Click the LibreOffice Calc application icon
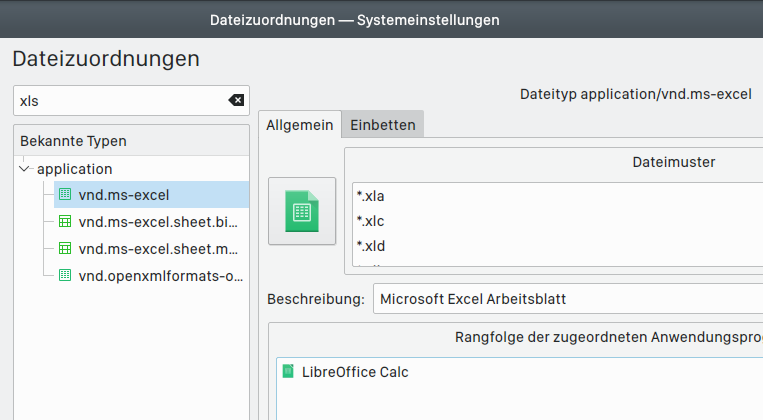 click(x=289, y=372)
